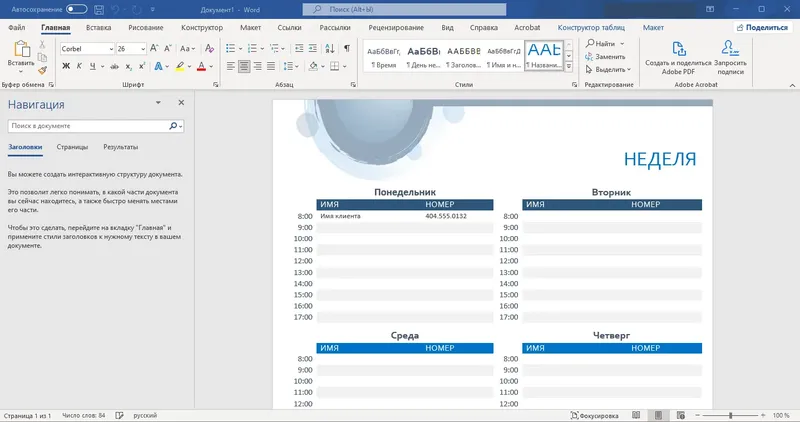Open the Конструктор таблиц tab
Image resolution: width=800 pixels, height=422 pixels.
pyautogui.click(x=591, y=28)
